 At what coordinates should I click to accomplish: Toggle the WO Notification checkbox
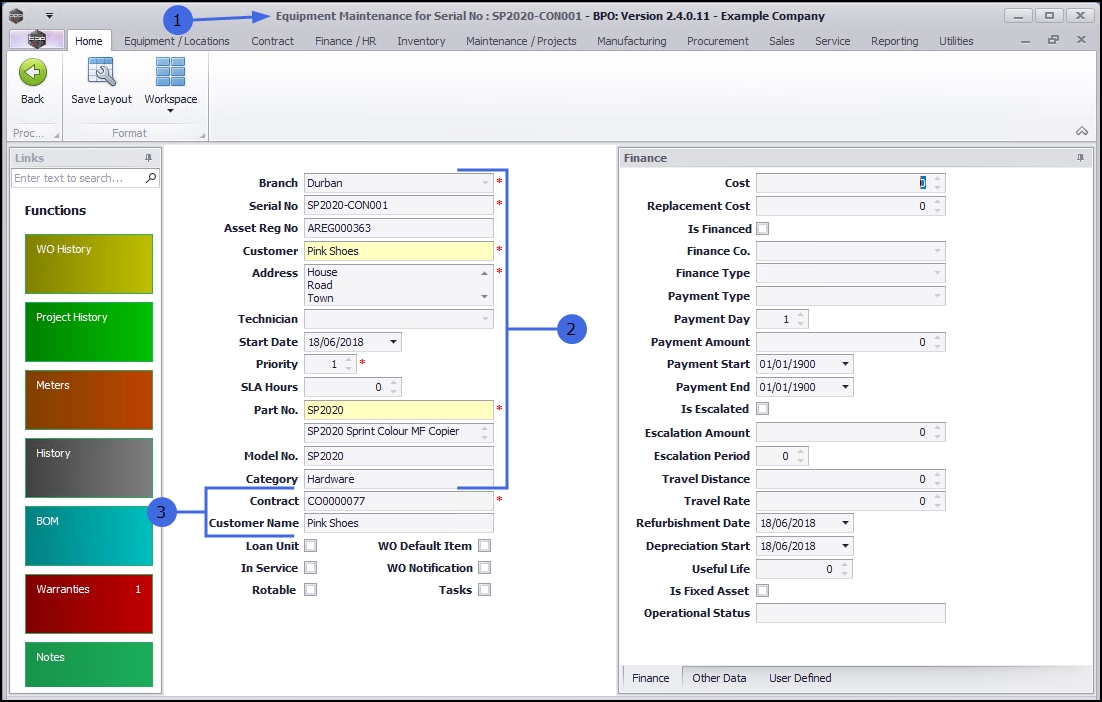(484, 568)
